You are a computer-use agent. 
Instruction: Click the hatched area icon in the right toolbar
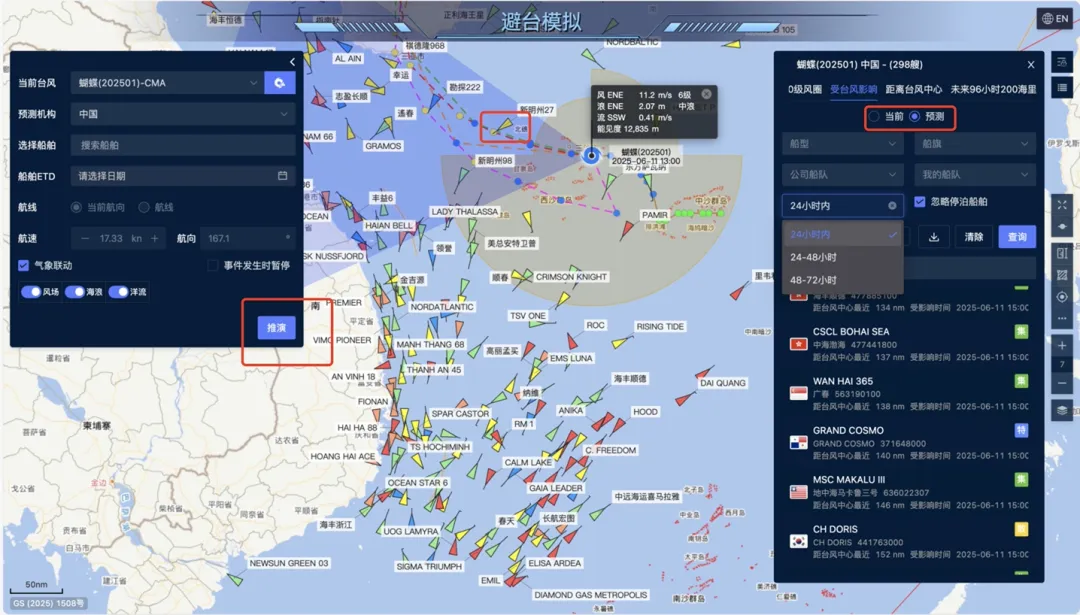(x=1061, y=275)
